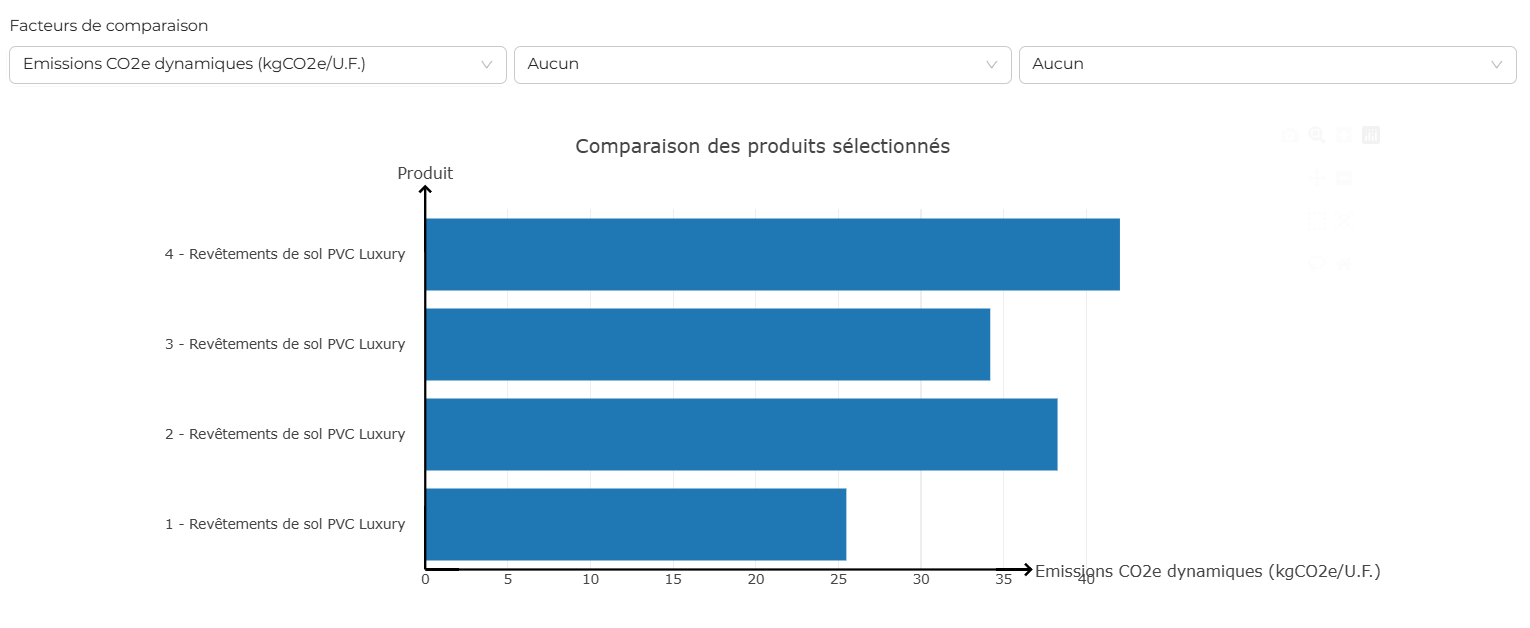
Task: Click the Plotly logo bar-chart icon
Action: [1371, 135]
